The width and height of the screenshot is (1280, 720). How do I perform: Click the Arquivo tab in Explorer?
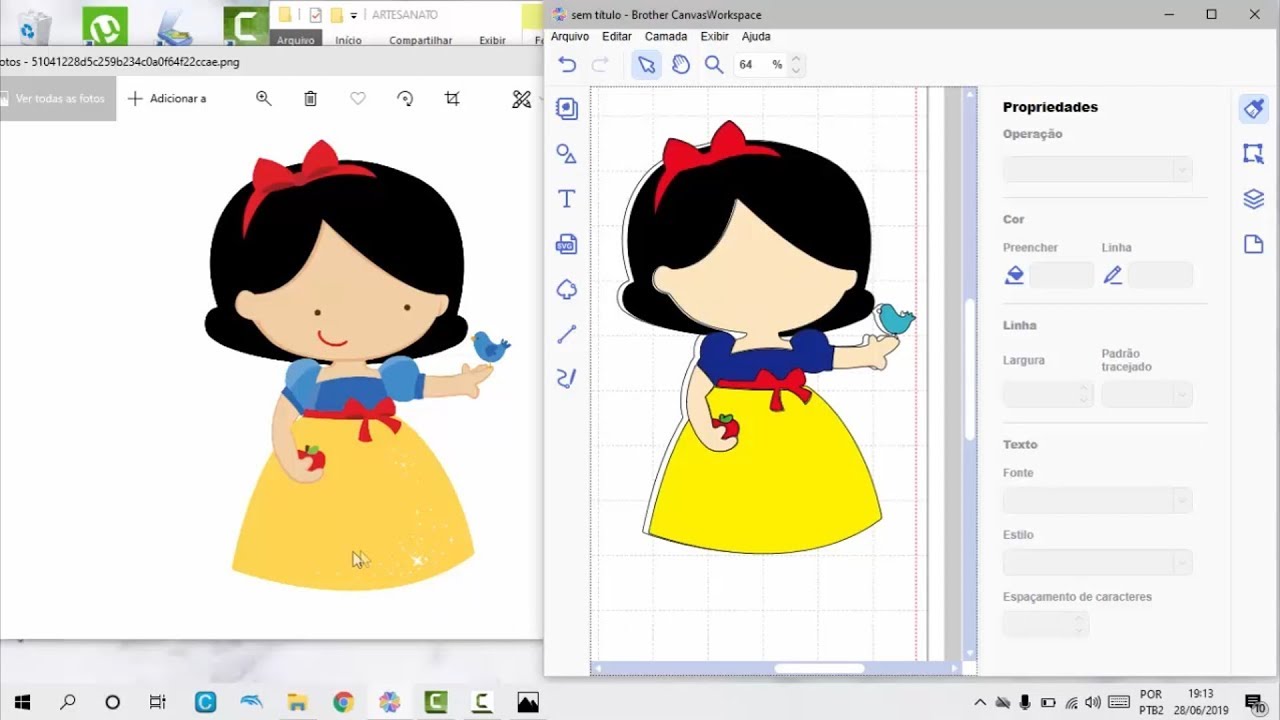(296, 40)
